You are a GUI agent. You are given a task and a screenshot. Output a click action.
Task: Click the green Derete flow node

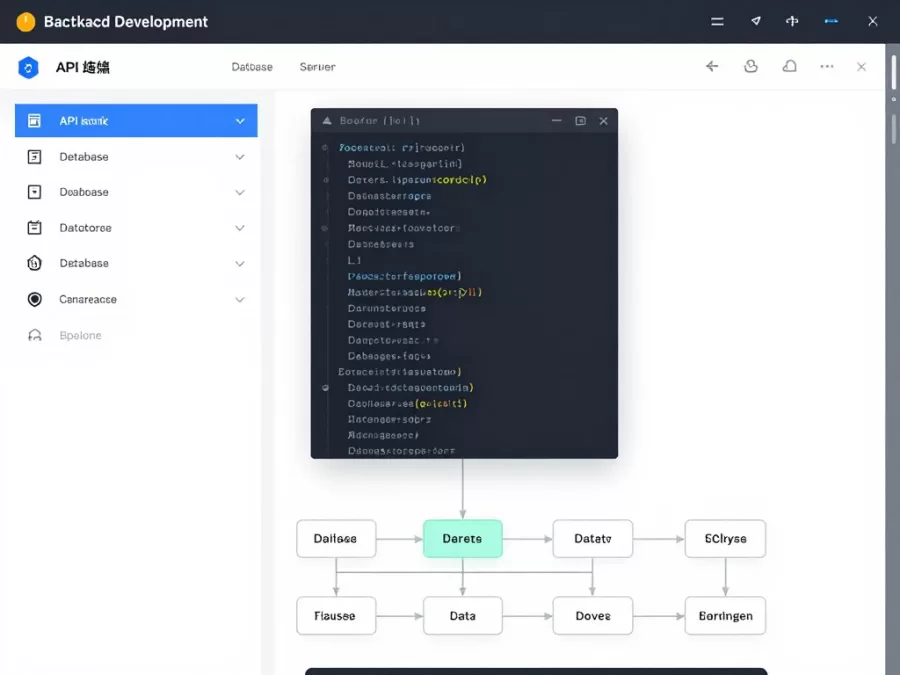463,538
